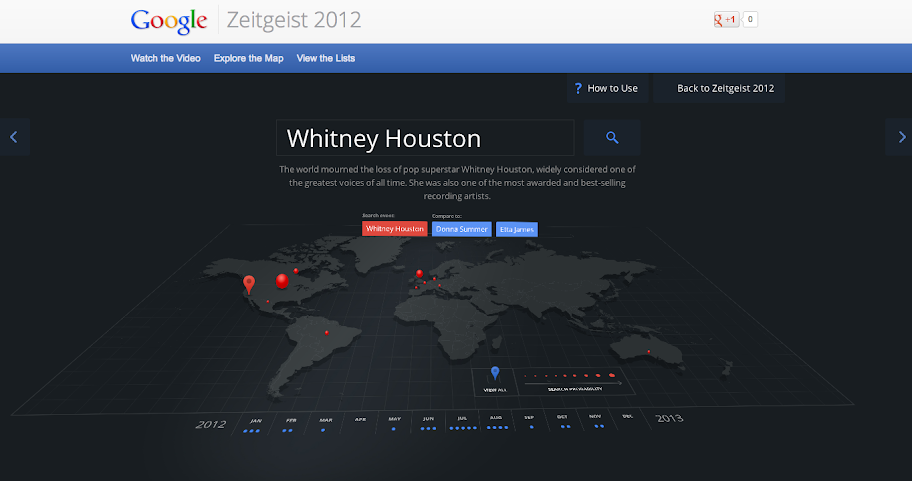Compare to Donna Summer

point(461,229)
